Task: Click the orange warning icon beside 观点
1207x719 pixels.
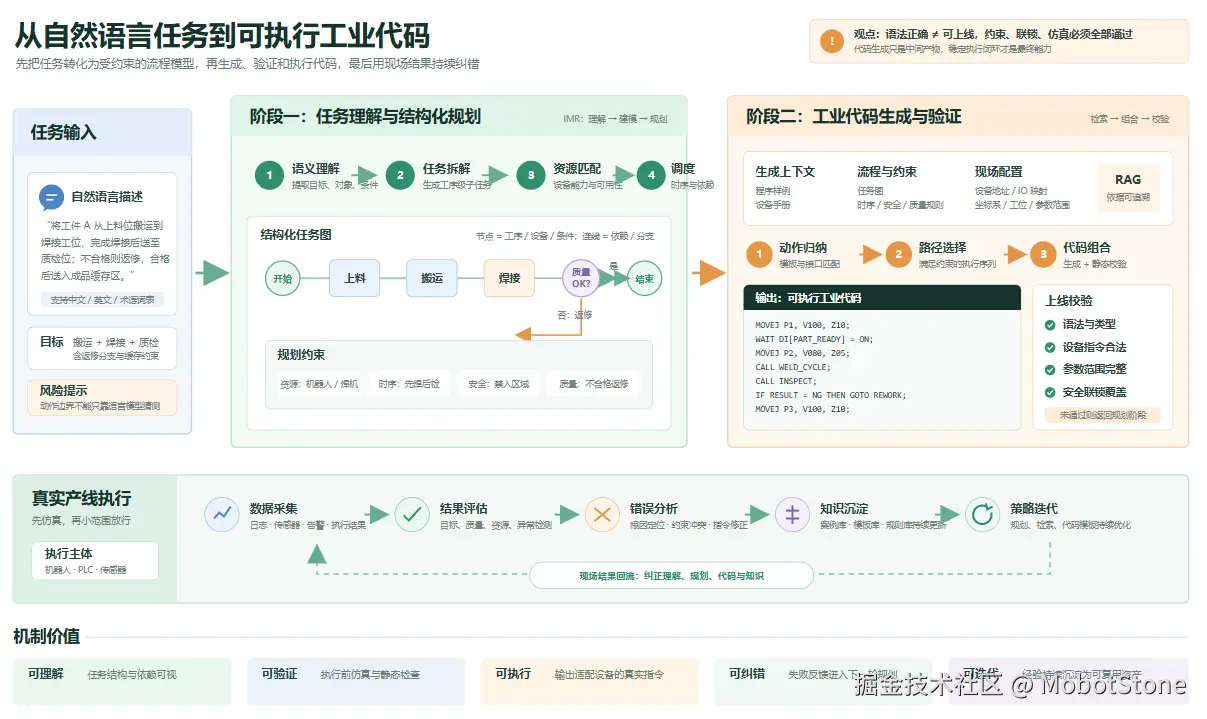Action: pos(831,41)
